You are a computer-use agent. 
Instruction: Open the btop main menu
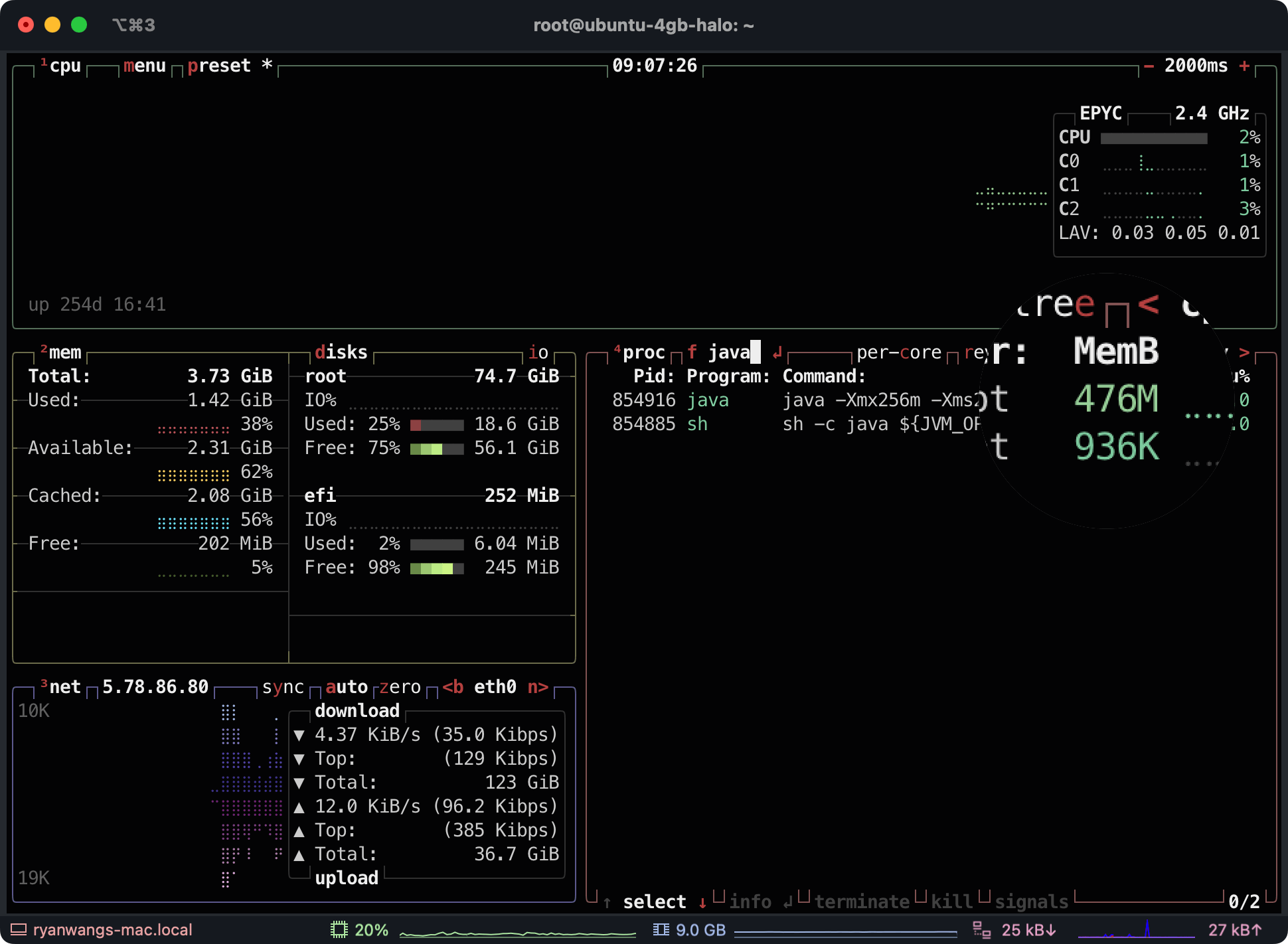pyautogui.click(x=143, y=65)
